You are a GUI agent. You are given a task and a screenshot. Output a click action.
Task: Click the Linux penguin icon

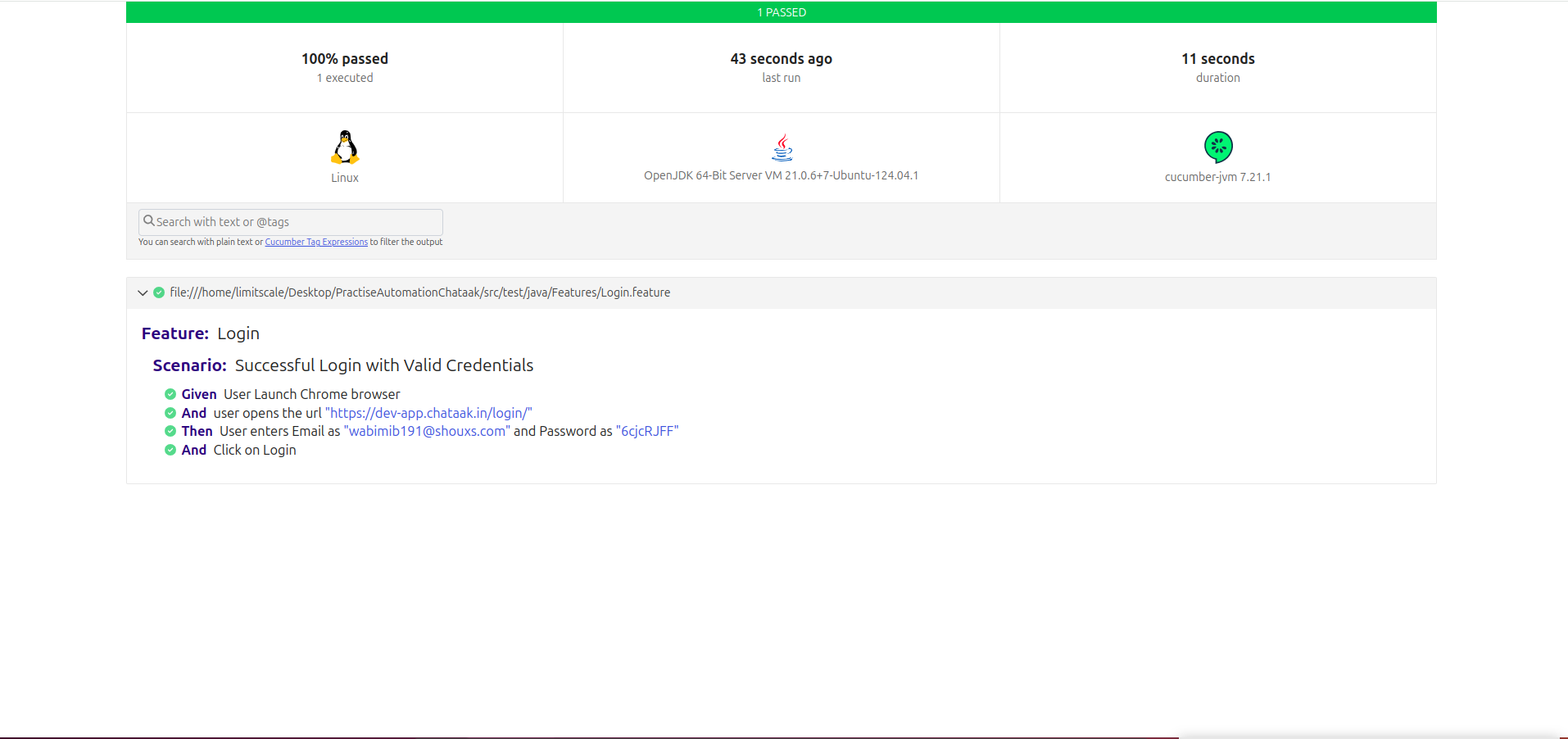[x=345, y=147]
